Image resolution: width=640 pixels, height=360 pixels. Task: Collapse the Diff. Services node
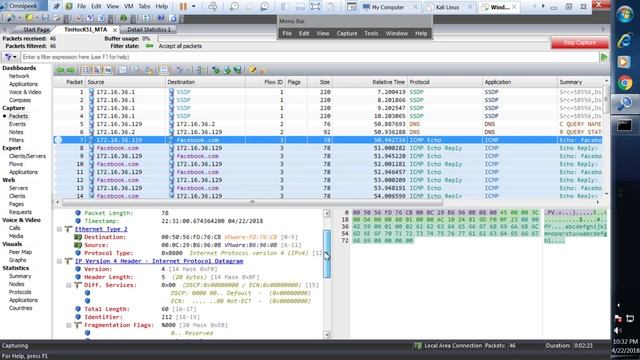69,285
